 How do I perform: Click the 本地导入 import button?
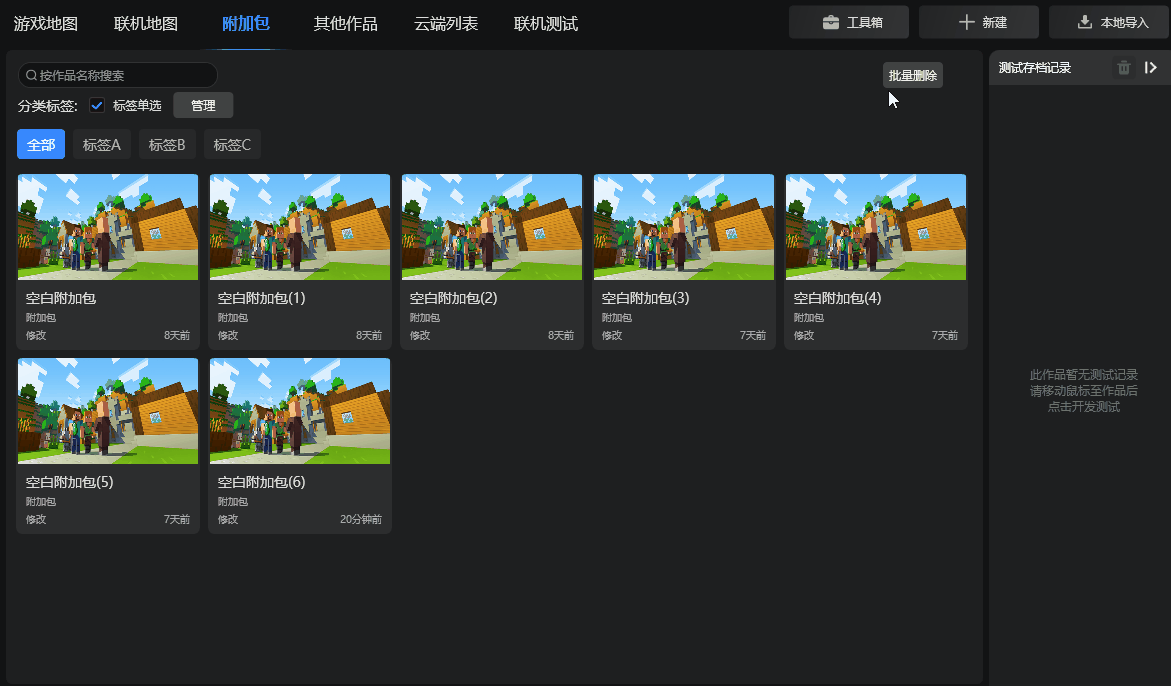click(1109, 22)
